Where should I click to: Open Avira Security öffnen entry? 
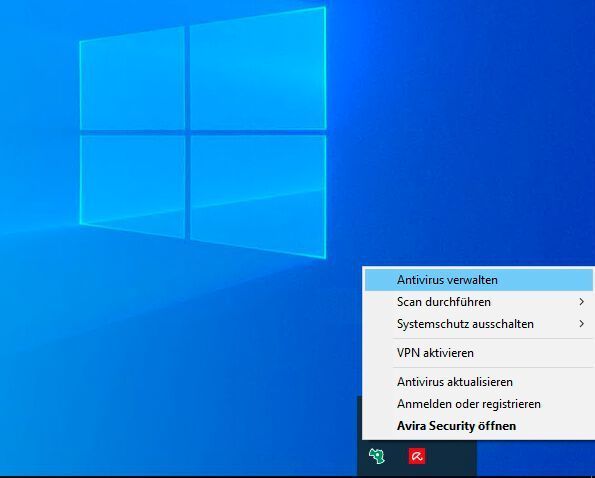[x=479, y=426]
